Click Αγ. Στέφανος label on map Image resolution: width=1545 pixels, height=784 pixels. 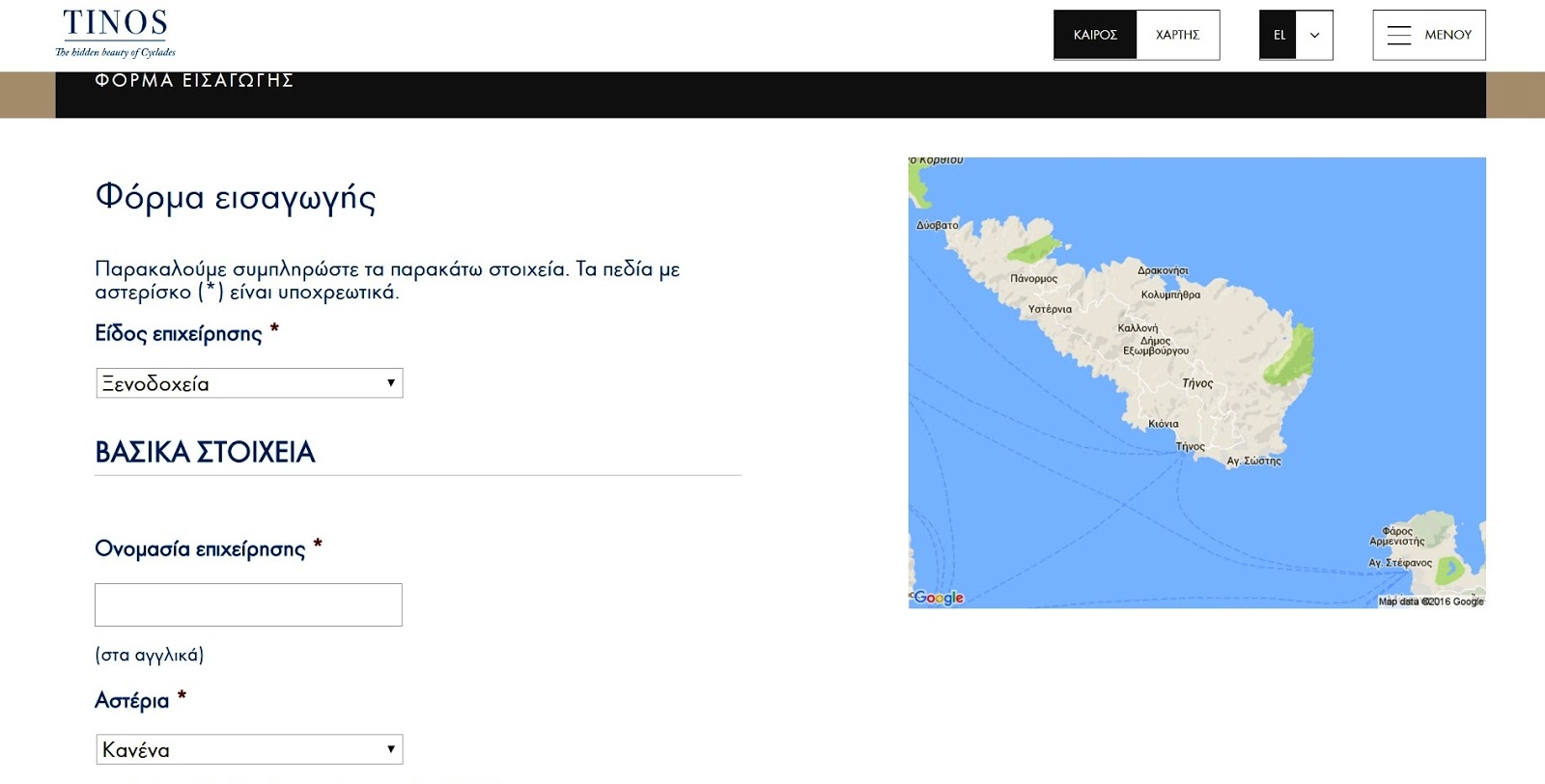(1399, 563)
